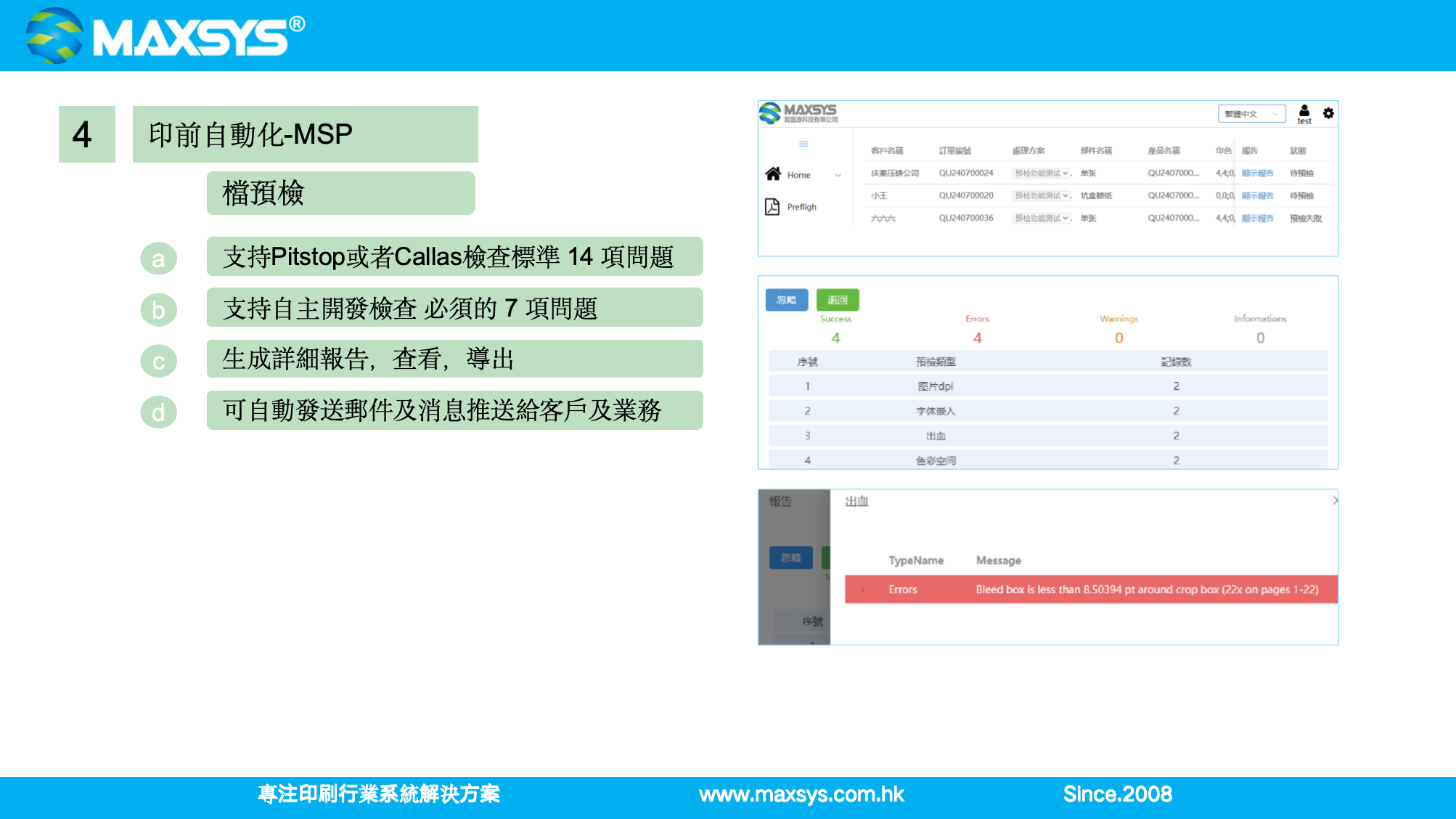The height and width of the screenshot is (819, 1456).
Task: Click the 預檢類型 column header
Action: pos(936,362)
